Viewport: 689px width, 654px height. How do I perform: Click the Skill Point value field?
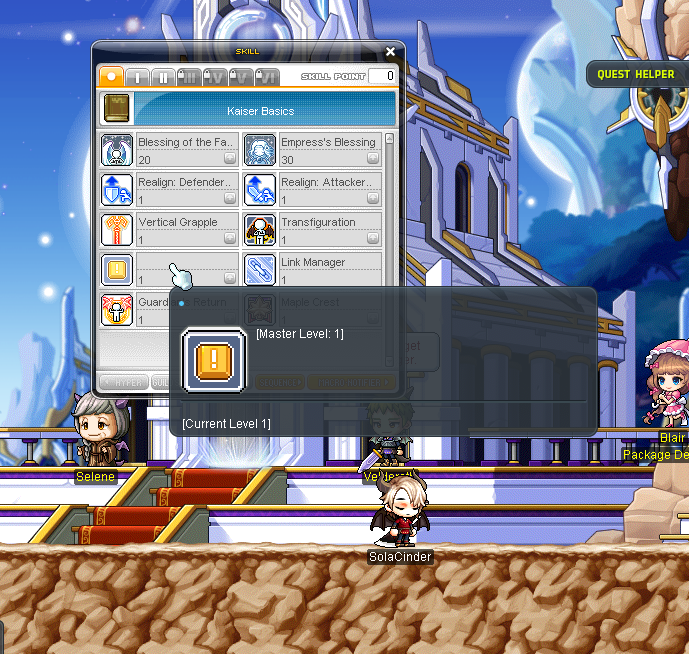(x=382, y=76)
